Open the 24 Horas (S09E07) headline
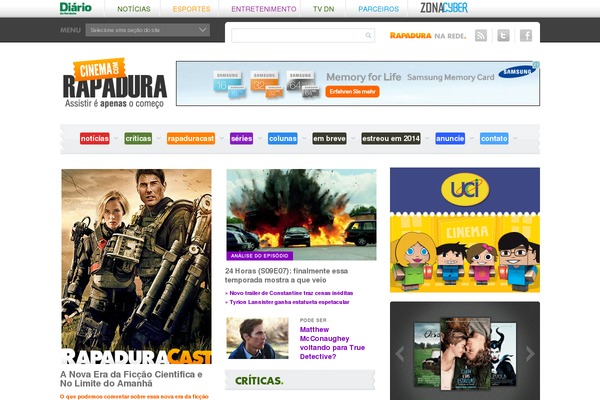This screenshot has width=600, height=400. click(286, 275)
